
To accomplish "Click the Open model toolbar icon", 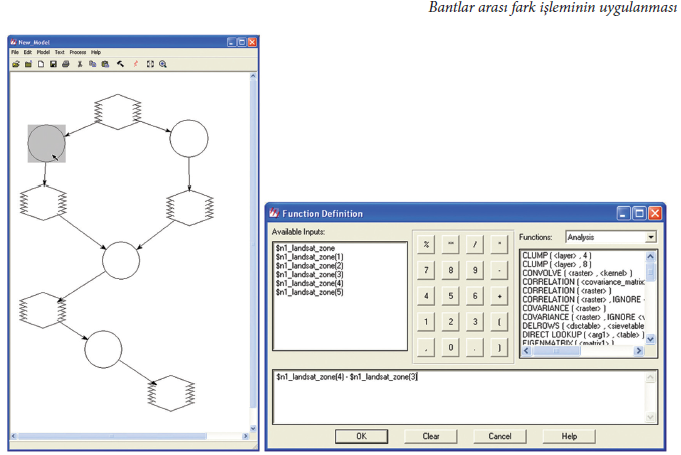I will click(x=16, y=64).
